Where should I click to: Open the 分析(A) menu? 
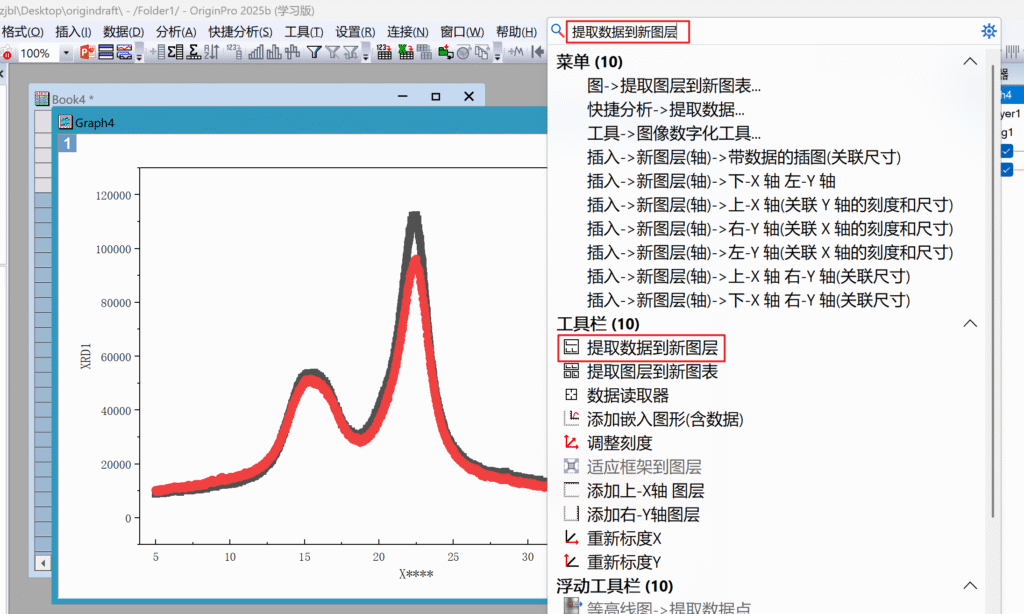(176, 32)
